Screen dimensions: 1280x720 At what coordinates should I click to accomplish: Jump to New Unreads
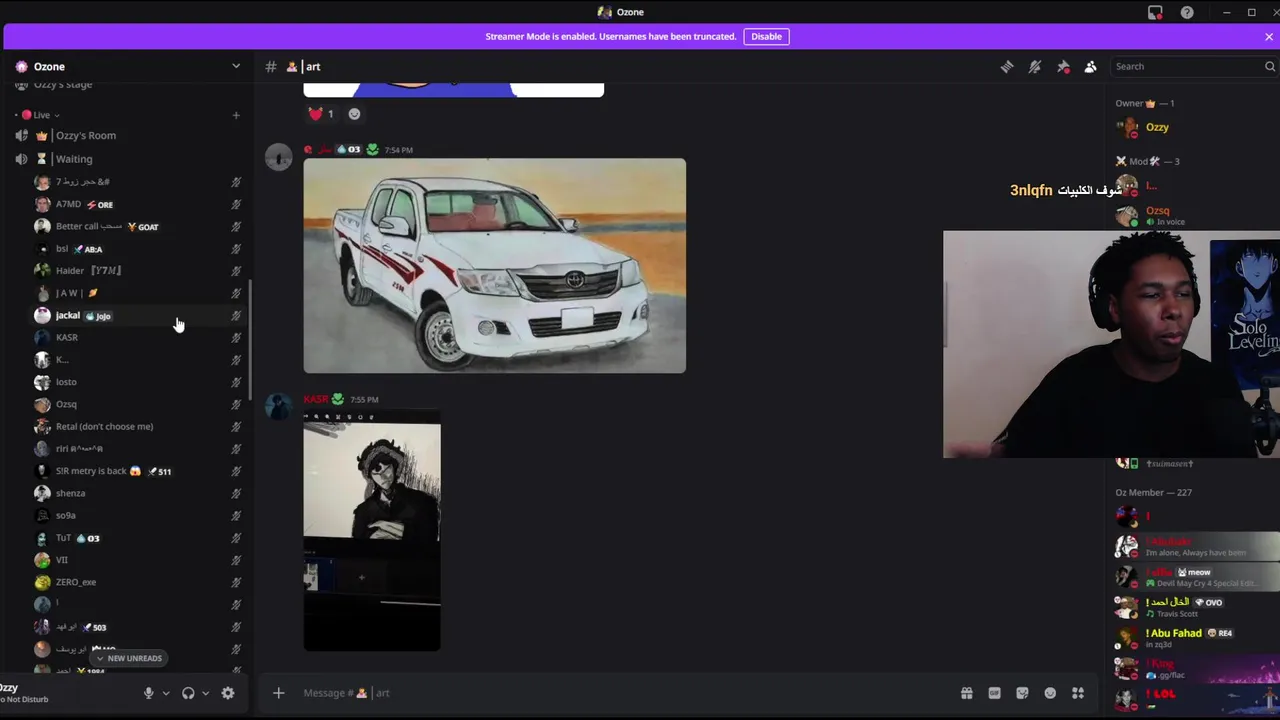click(128, 658)
